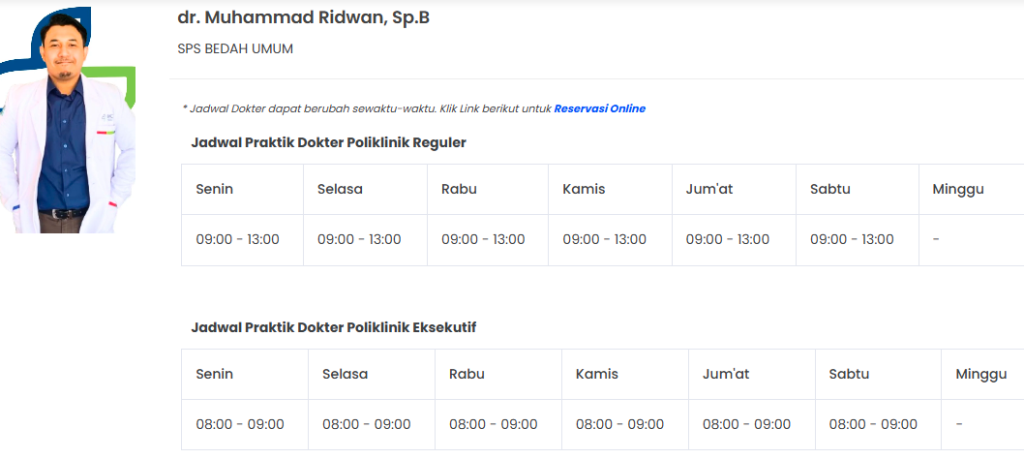Select Selasa header in the Eksekutif schedule
This screenshot has width=1024, height=459.
point(345,374)
